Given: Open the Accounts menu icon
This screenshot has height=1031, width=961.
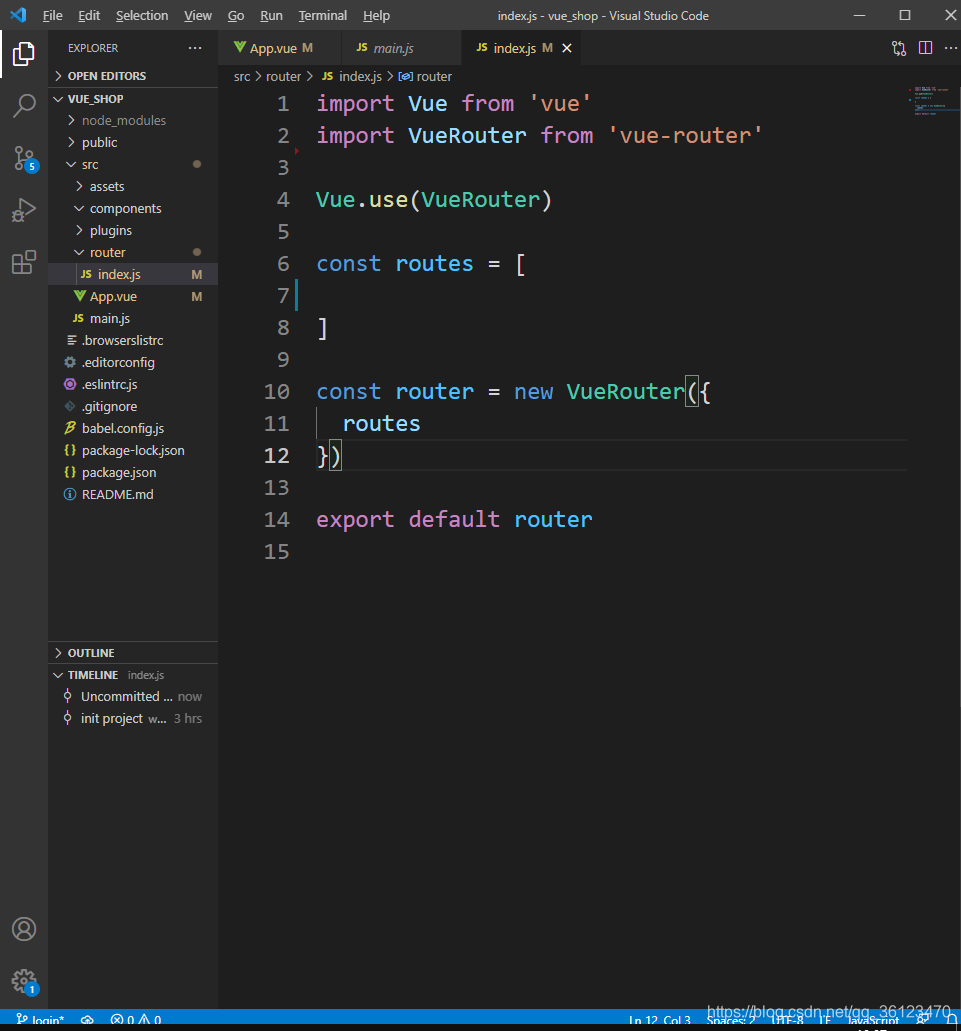Looking at the screenshot, I should coord(24,928).
